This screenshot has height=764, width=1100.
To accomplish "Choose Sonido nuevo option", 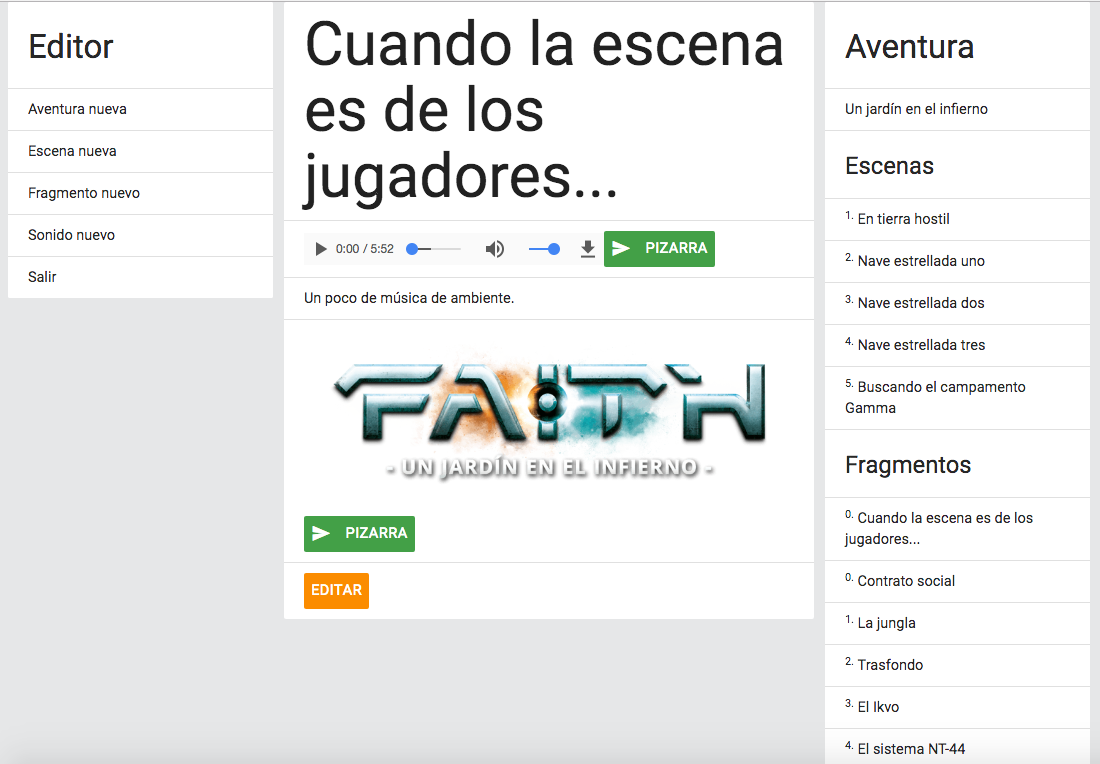I will (71, 235).
